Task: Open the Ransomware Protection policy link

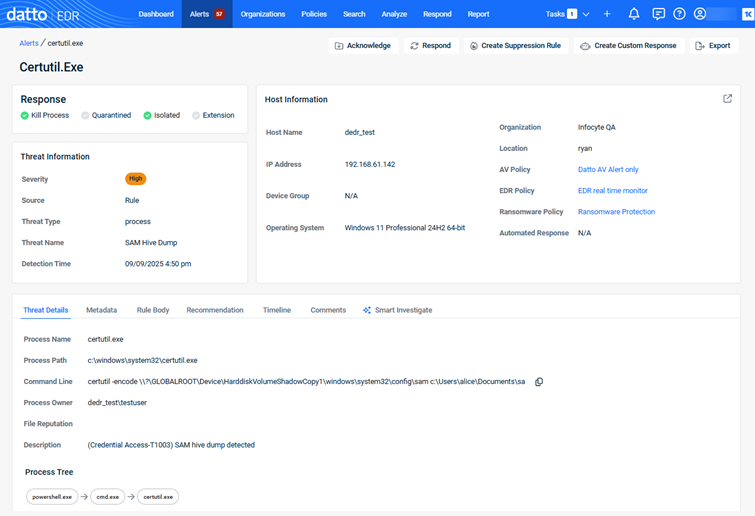Action: click(x=616, y=212)
